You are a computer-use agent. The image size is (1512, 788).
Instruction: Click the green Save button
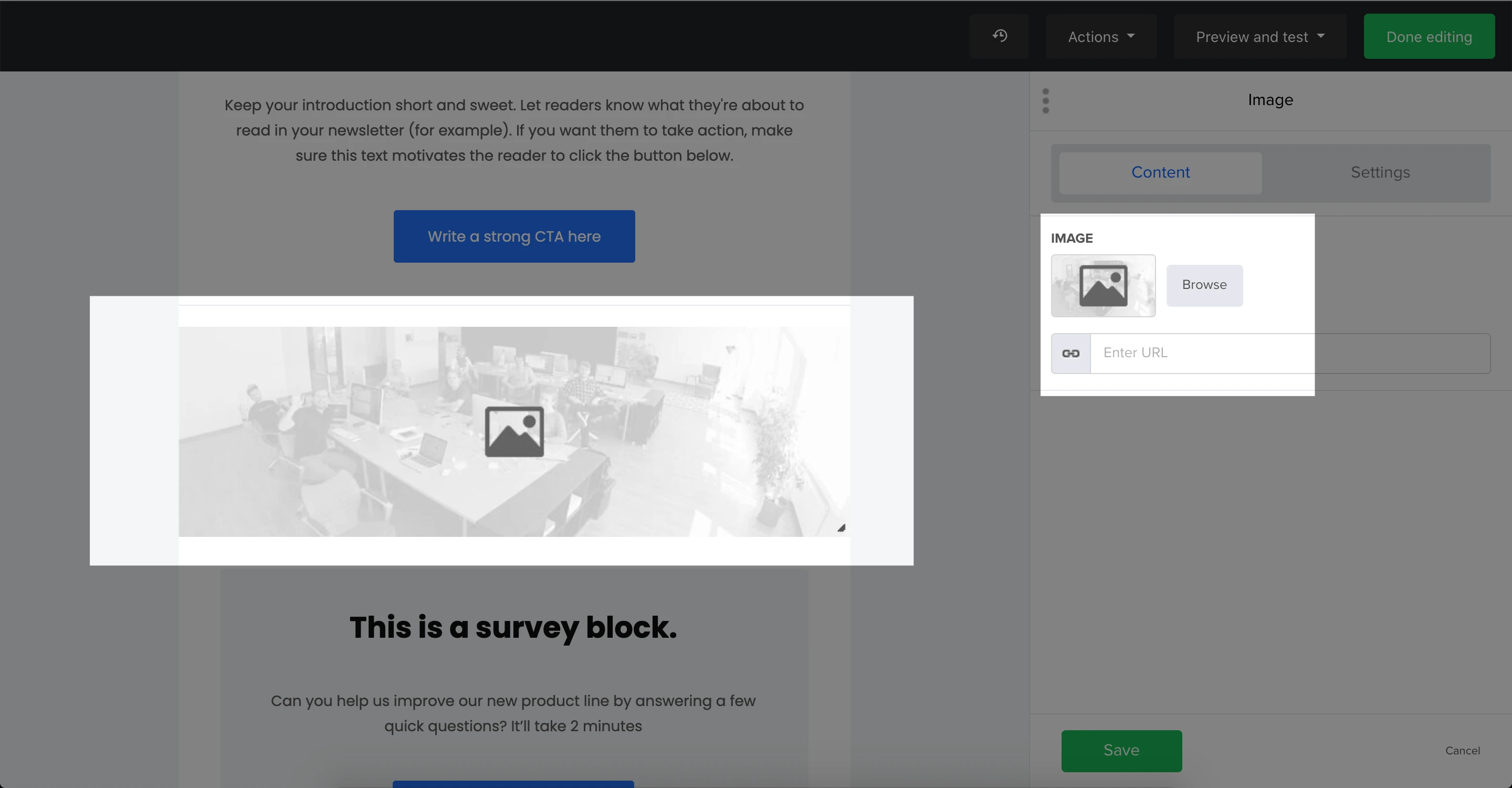1121,750
